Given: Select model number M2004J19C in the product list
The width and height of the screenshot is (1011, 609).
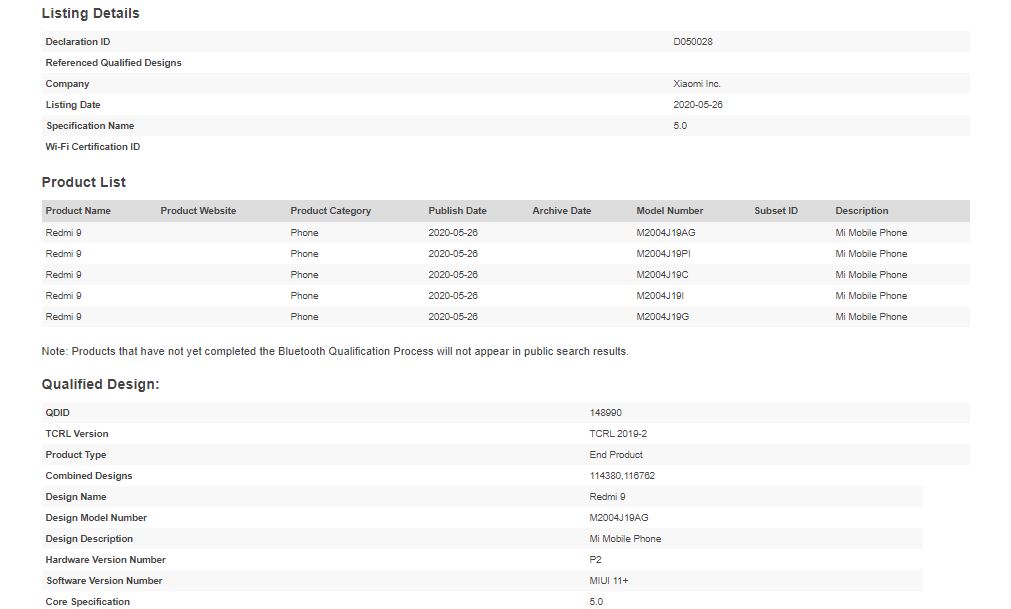Looking at the screenshot, I should click(x=662, y=275).
